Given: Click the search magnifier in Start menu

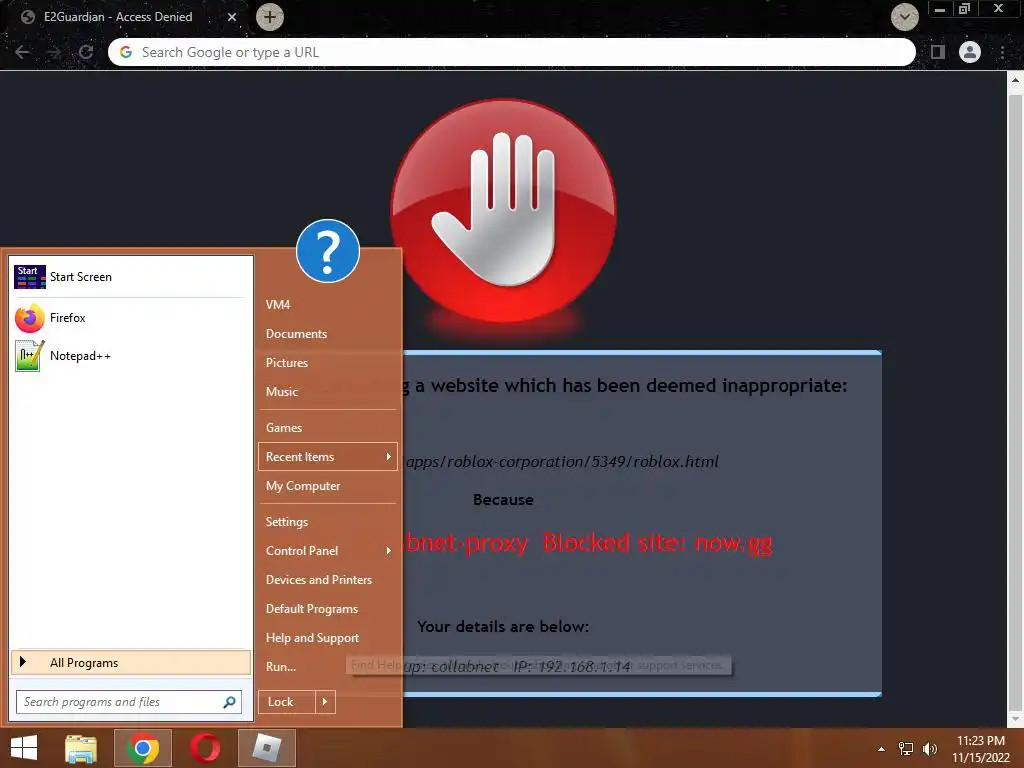Looking at the screenshot, I should (229, 702).
